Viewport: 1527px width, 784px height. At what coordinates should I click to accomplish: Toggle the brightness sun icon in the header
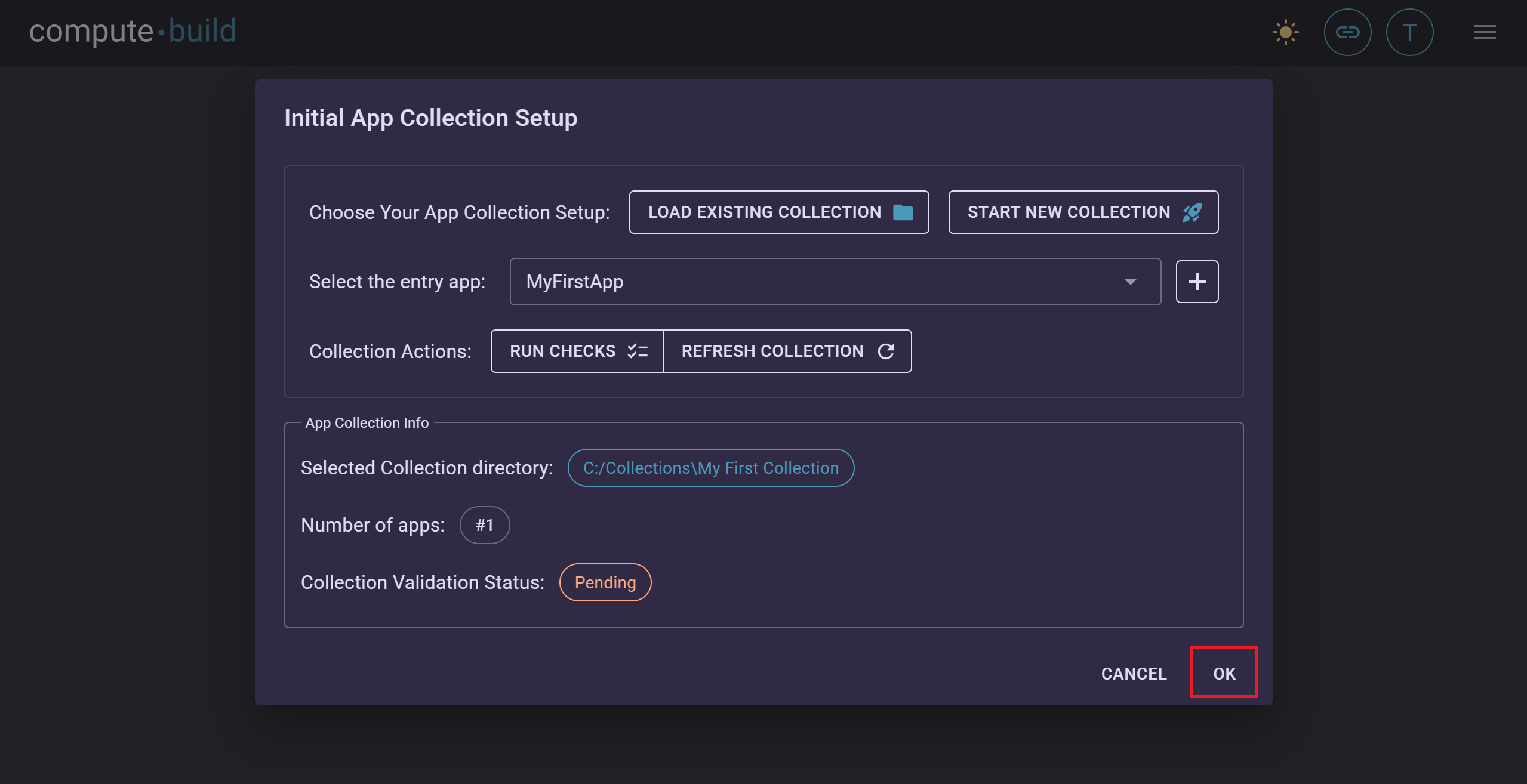point(1285,32)
